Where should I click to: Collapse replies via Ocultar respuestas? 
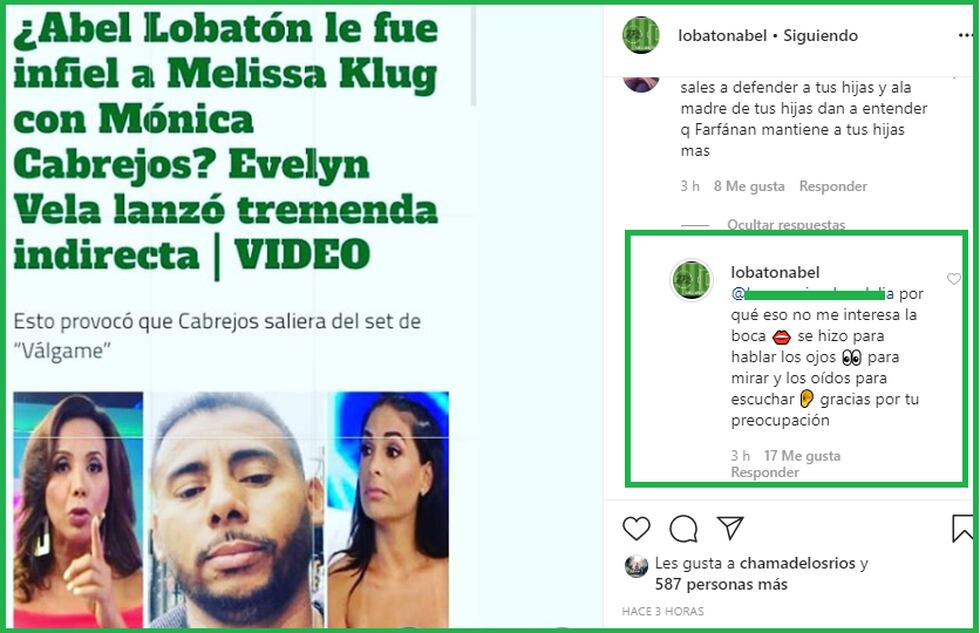(x=786, y=224)
